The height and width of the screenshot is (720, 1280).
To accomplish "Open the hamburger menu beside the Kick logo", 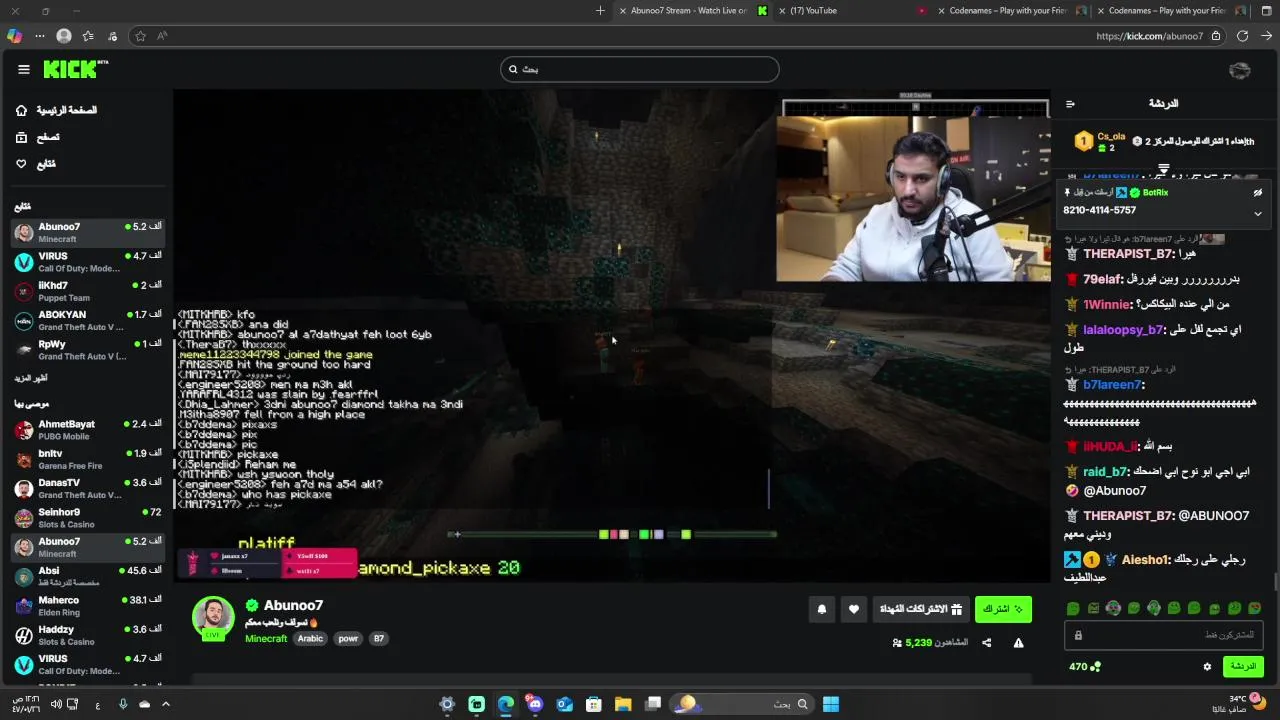I will pos(23,69).
